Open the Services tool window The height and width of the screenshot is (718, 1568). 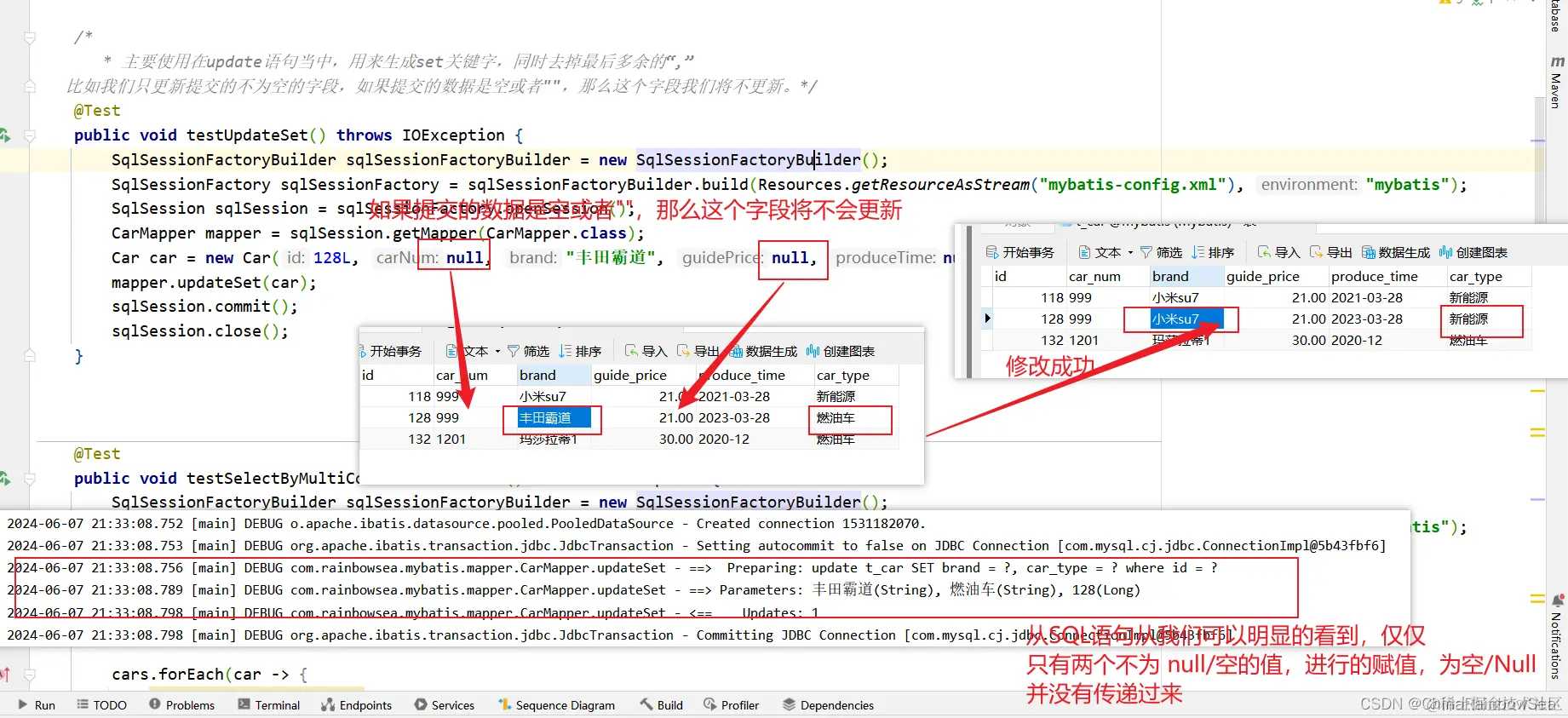pyautogui.click(x=444, y=705)
